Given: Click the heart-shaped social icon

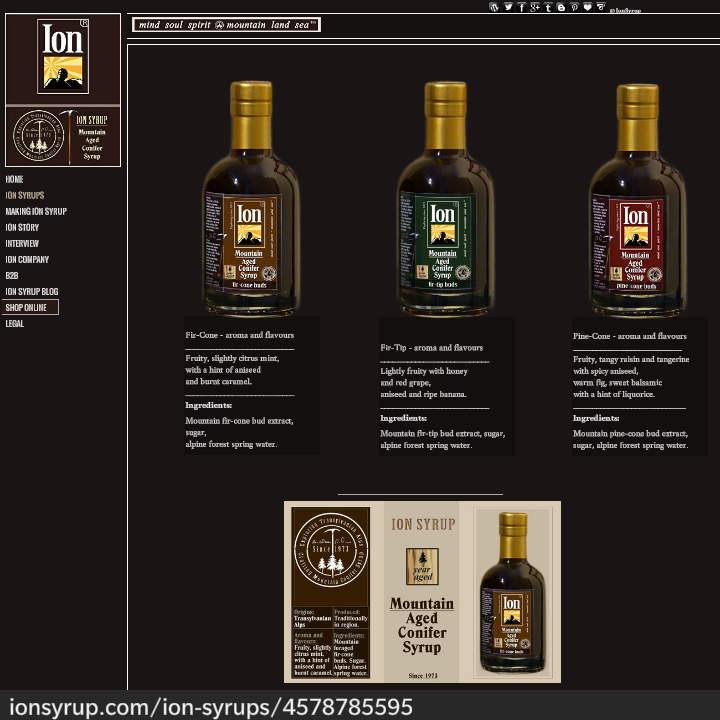Looking at the screenshot, I should coord(587,7).
